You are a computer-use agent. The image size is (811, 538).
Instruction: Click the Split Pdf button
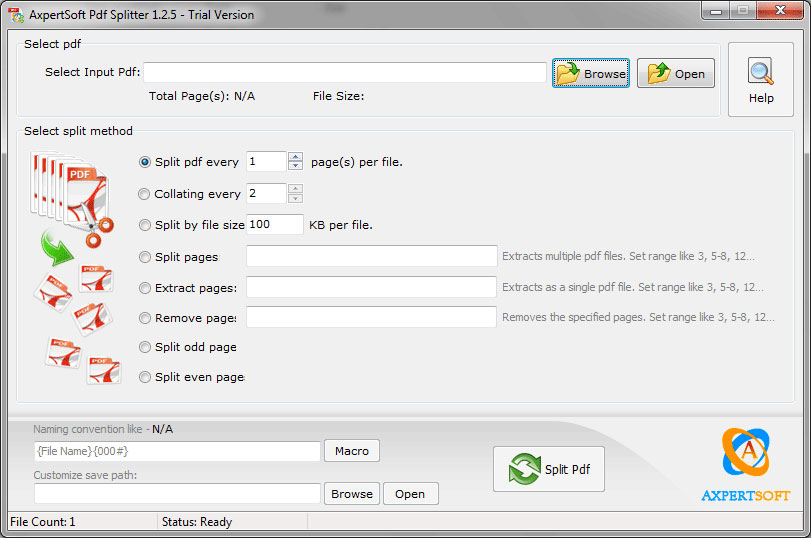click(x=549, y=469)
